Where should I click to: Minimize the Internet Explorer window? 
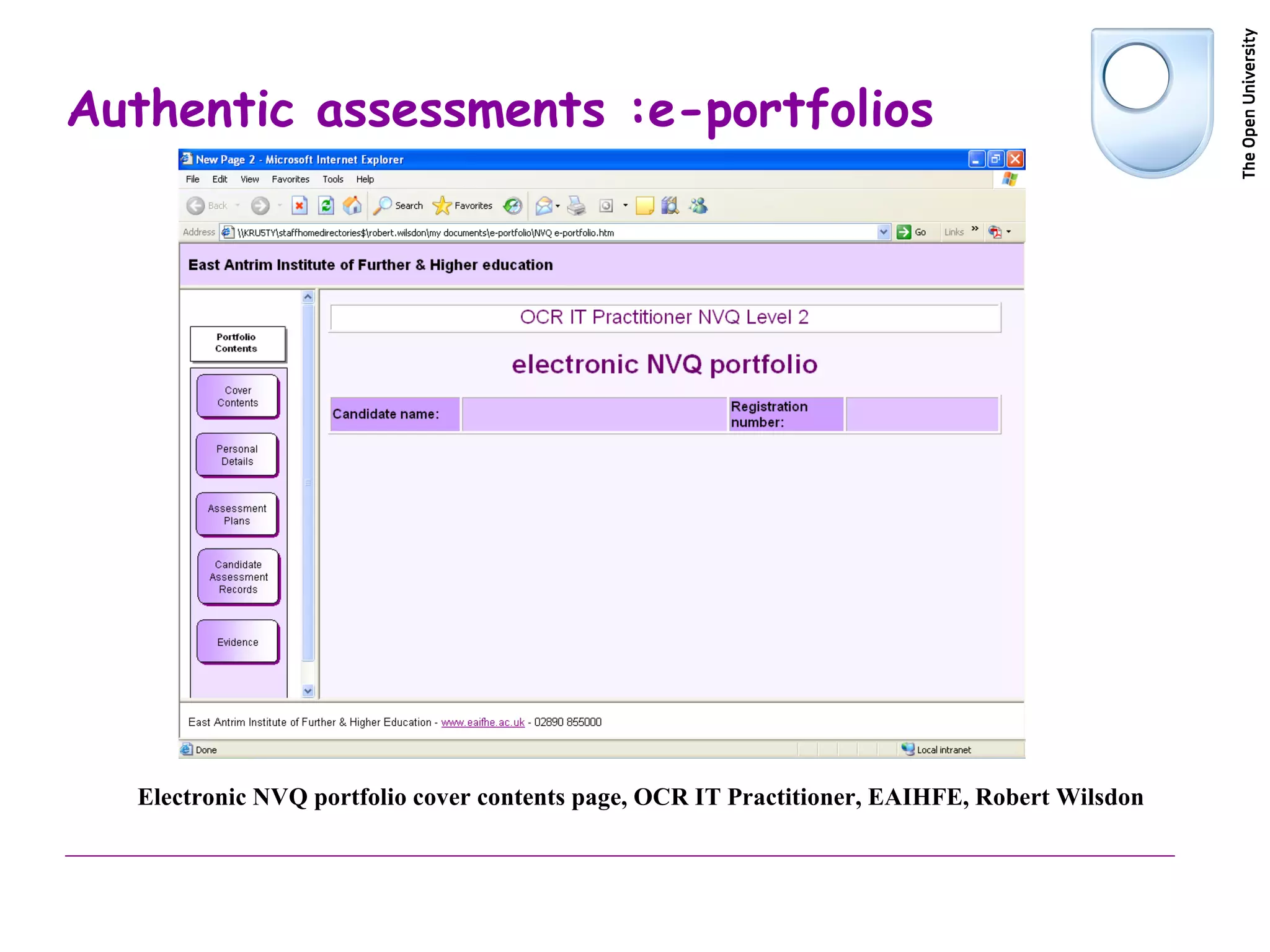point(977,159)
